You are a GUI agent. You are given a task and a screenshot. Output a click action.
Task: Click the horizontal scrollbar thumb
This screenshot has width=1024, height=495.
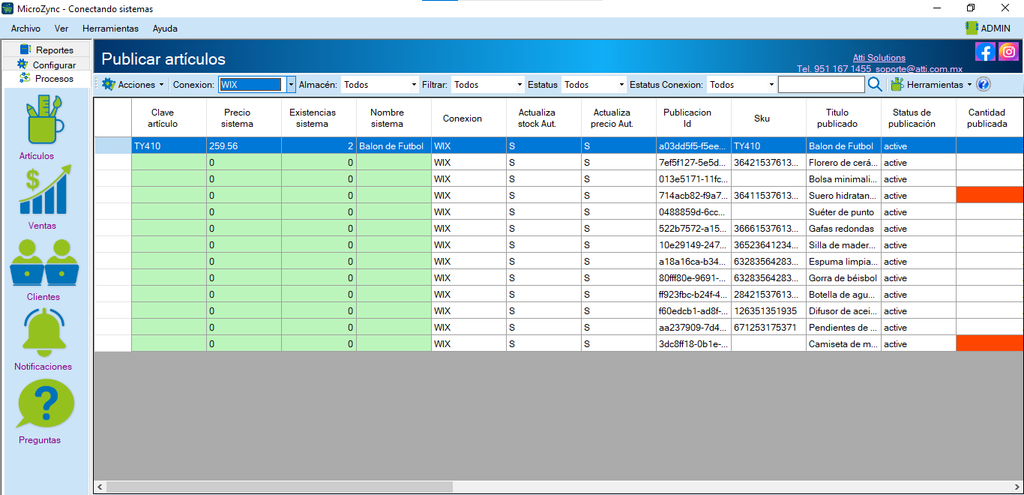point(280,487)
